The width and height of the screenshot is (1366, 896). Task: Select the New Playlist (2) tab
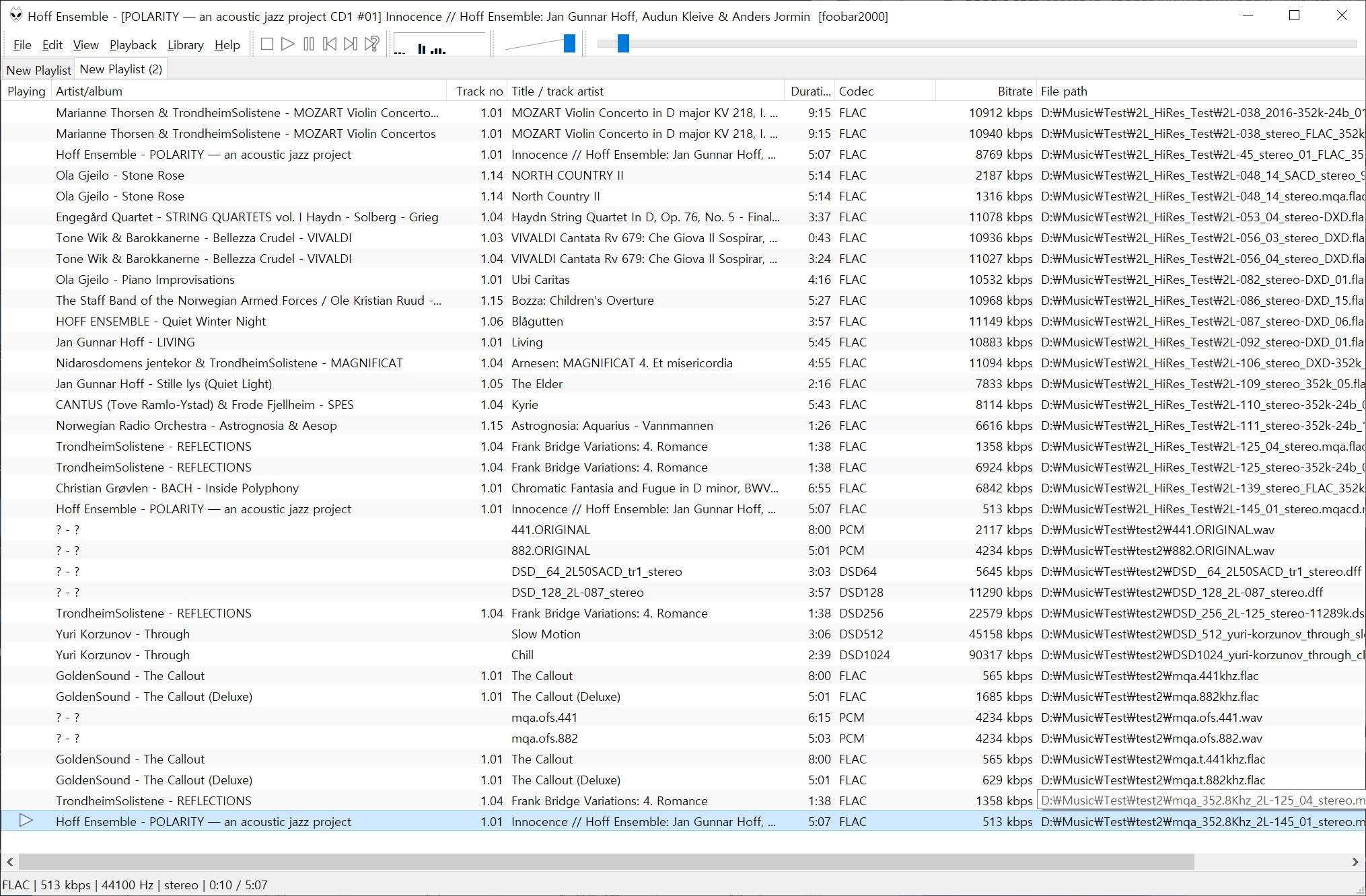coord(120,69)
